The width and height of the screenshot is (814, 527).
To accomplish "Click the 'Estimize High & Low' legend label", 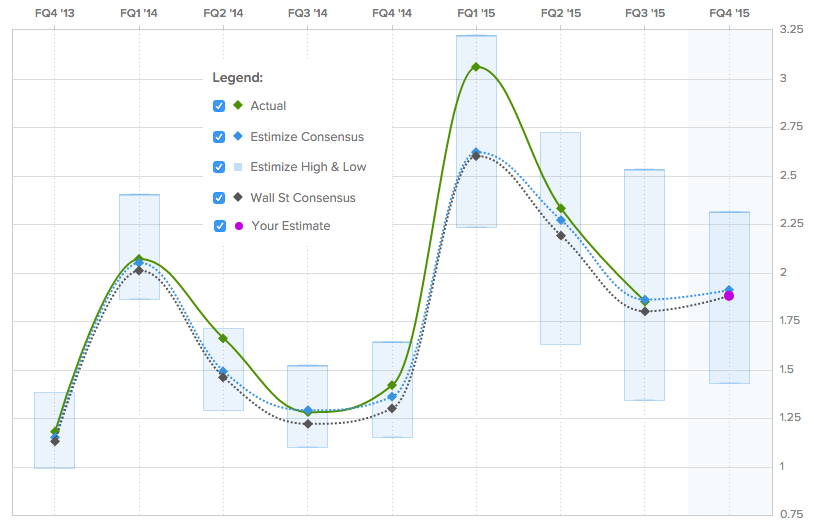I will coord(308,167).
